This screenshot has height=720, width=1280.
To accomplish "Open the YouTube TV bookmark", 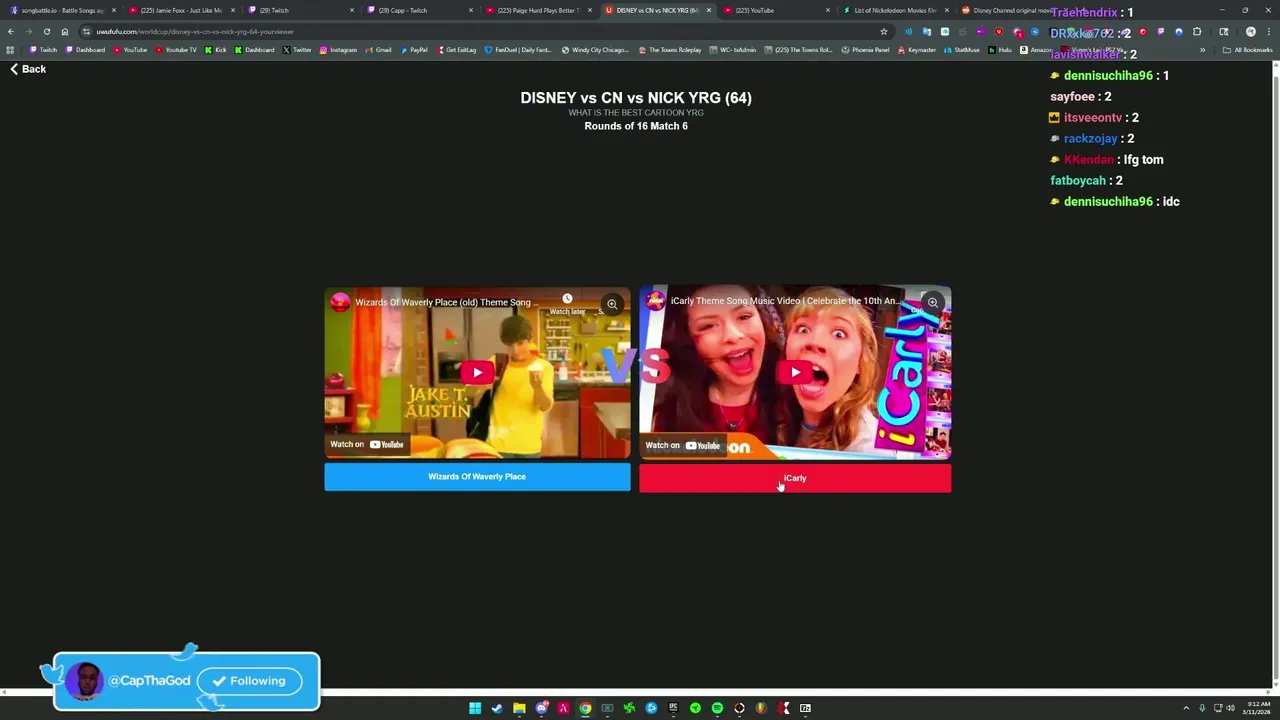I will pyautogui.click(x=176, y=50).
